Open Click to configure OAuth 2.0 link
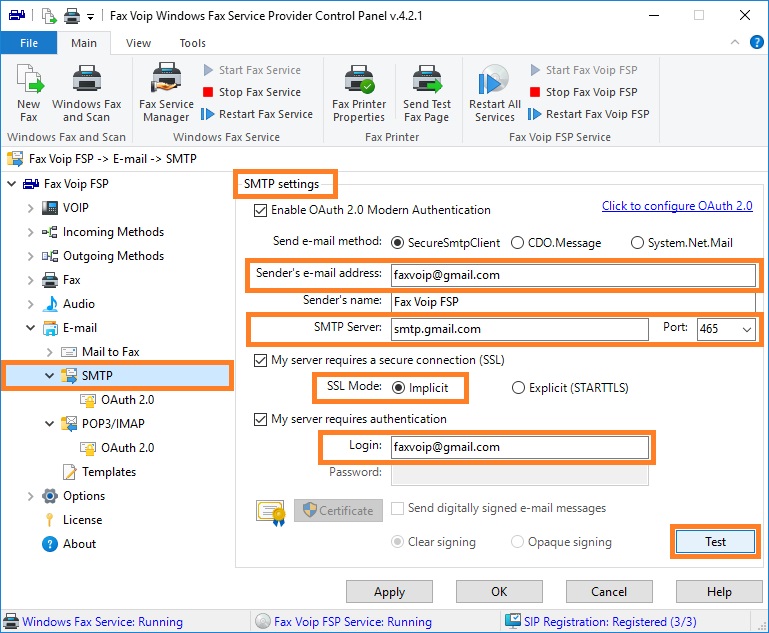This screenshot has width=769, height=633. [x=677, y=206]
